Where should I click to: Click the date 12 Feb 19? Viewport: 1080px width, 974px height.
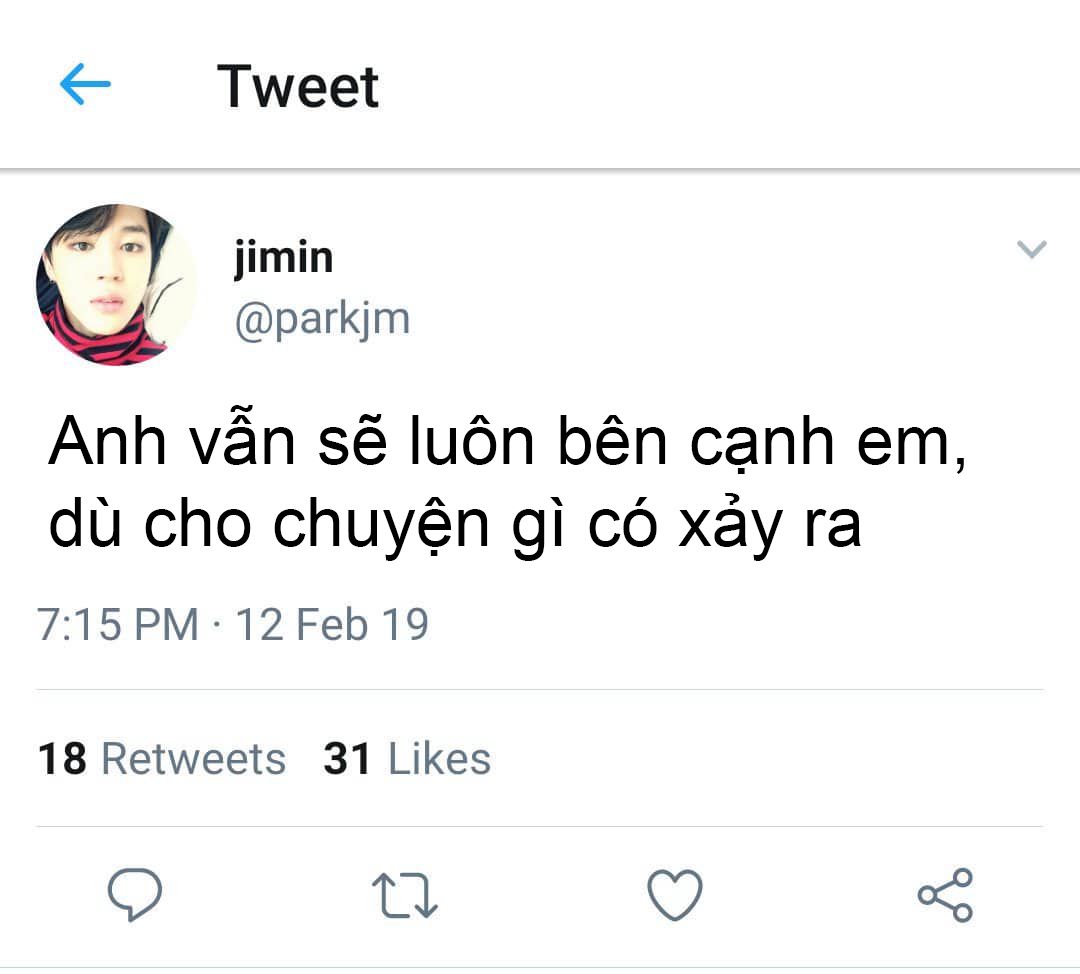[331, 625]
